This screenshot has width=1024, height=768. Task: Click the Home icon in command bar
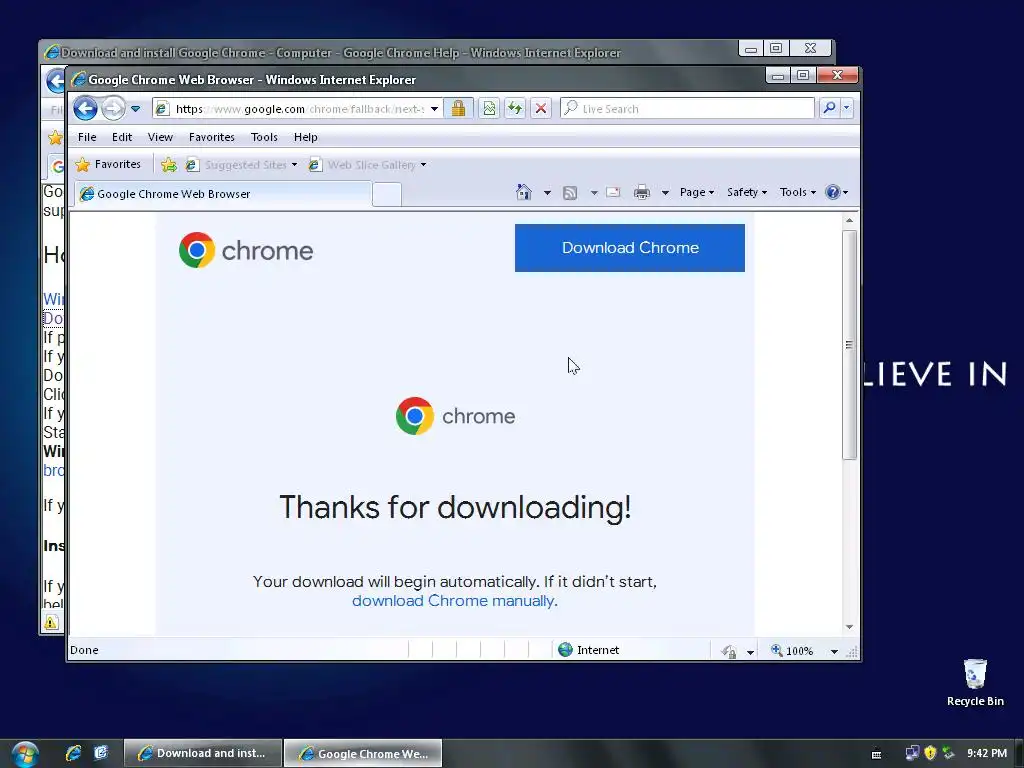(524, 192)
